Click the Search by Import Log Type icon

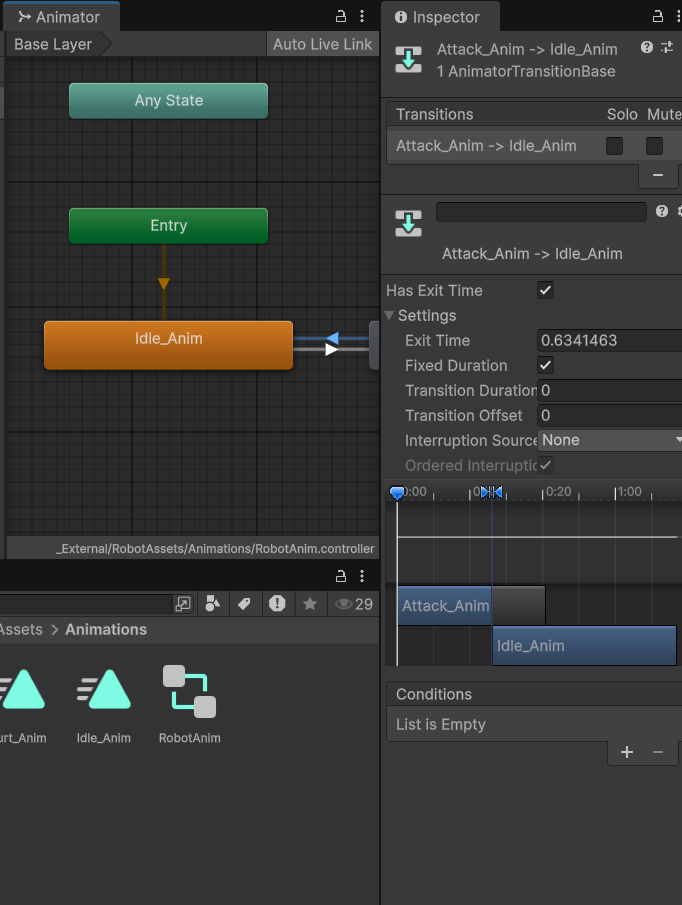point(277,604)
